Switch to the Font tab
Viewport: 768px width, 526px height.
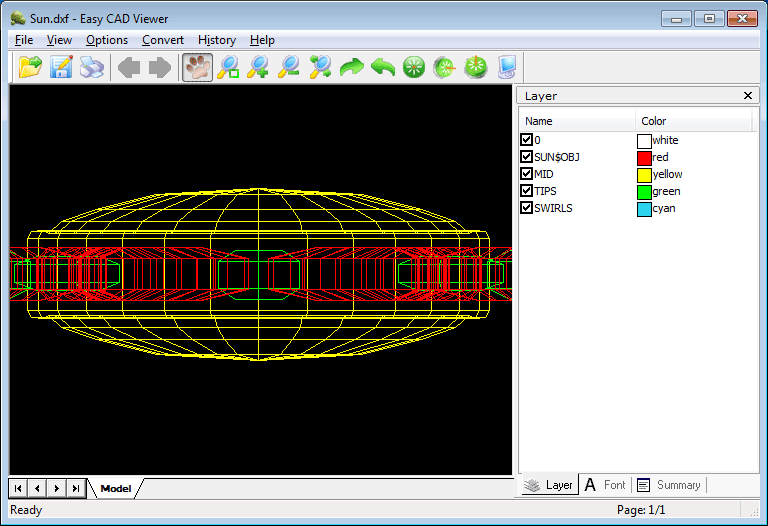[x=605, y=485]
